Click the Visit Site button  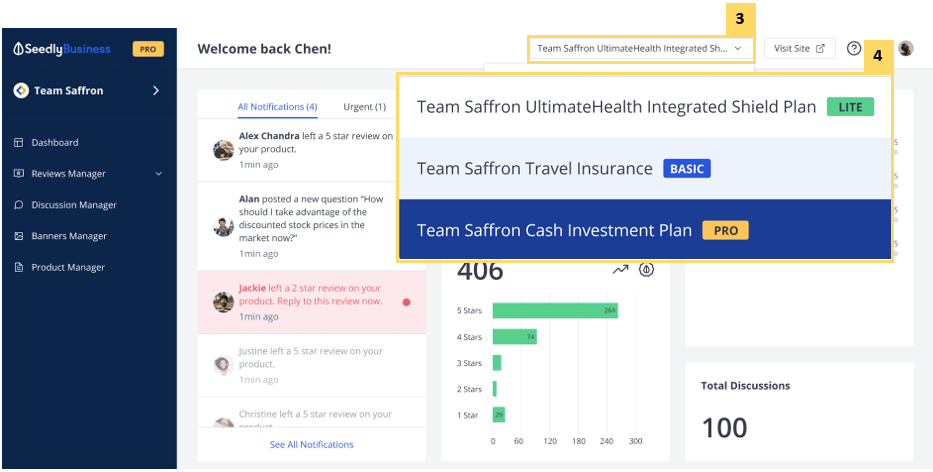(x=799, y=48)
